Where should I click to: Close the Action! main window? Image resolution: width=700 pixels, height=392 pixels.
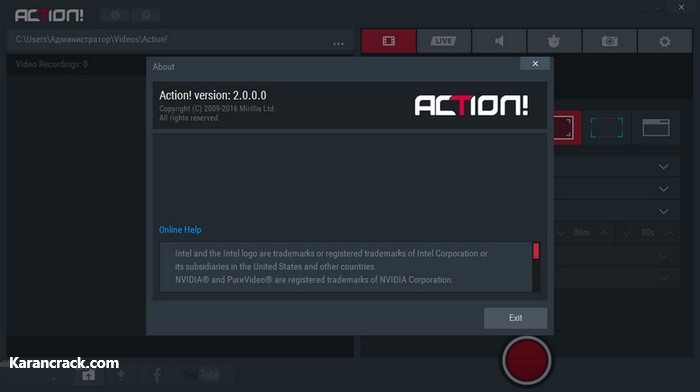point(681,7)
